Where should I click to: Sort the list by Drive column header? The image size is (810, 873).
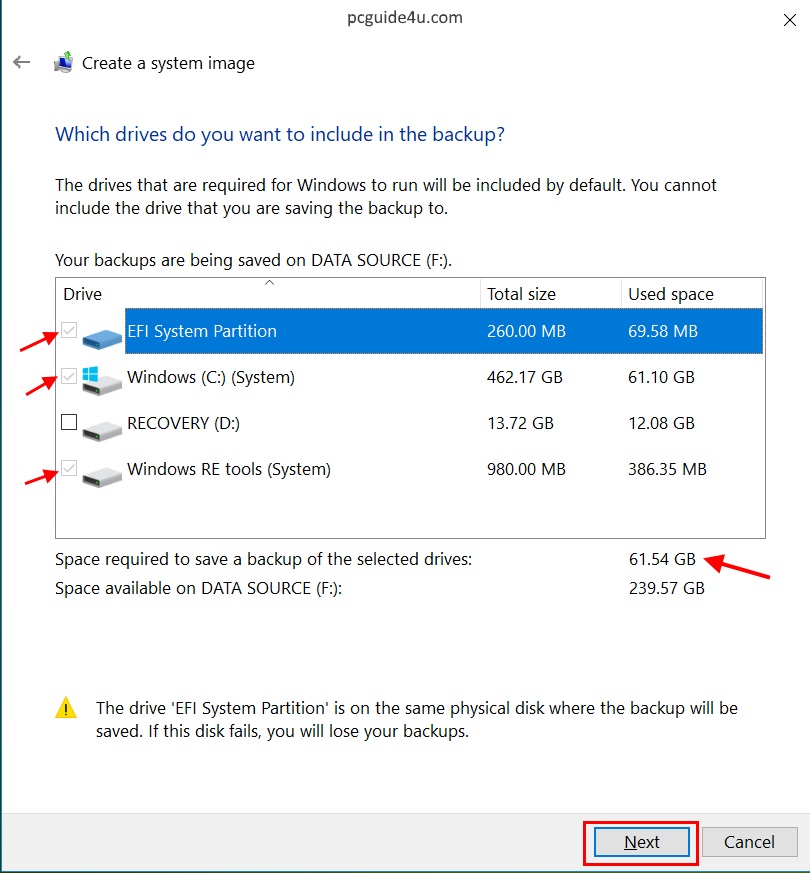click(x=83, y=294)
